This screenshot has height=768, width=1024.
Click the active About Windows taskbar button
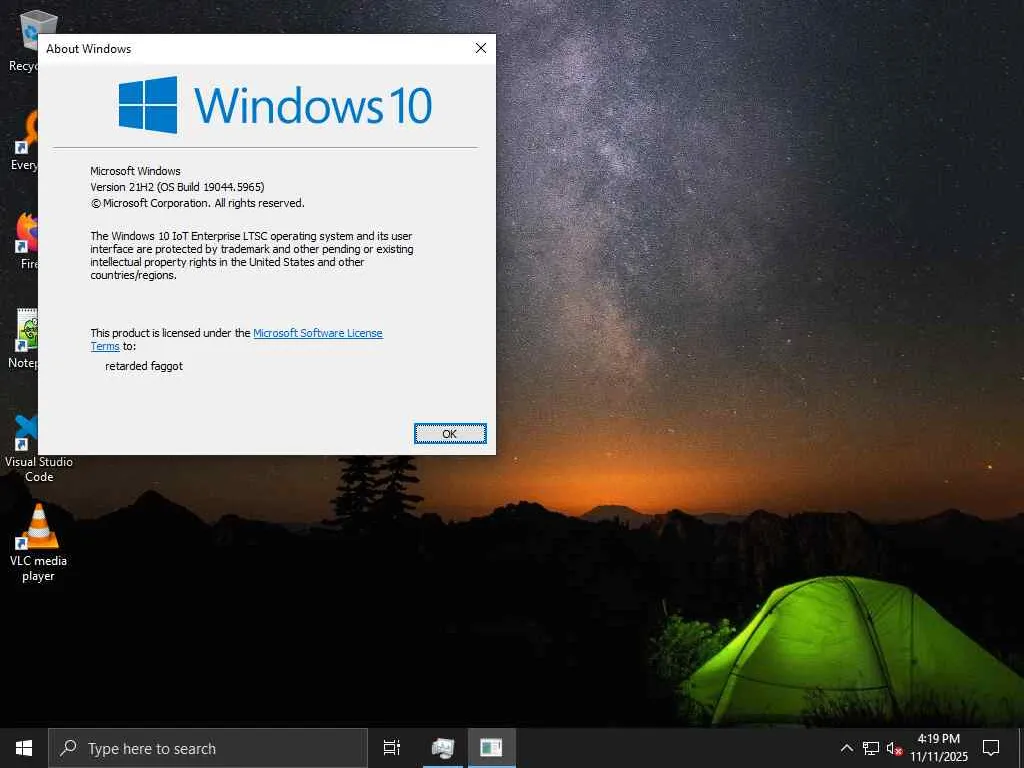[491, 748]
